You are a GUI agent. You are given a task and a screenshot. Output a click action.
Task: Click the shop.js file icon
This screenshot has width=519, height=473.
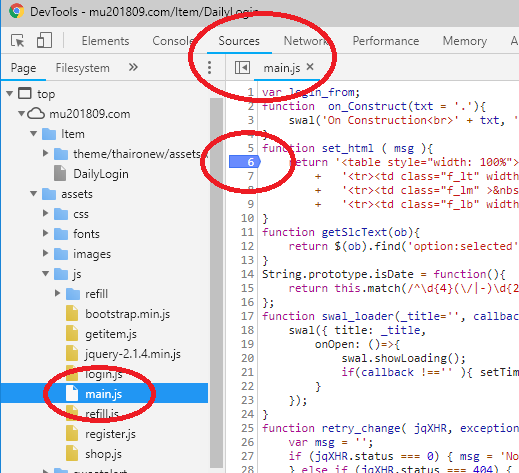coord(72,453)
